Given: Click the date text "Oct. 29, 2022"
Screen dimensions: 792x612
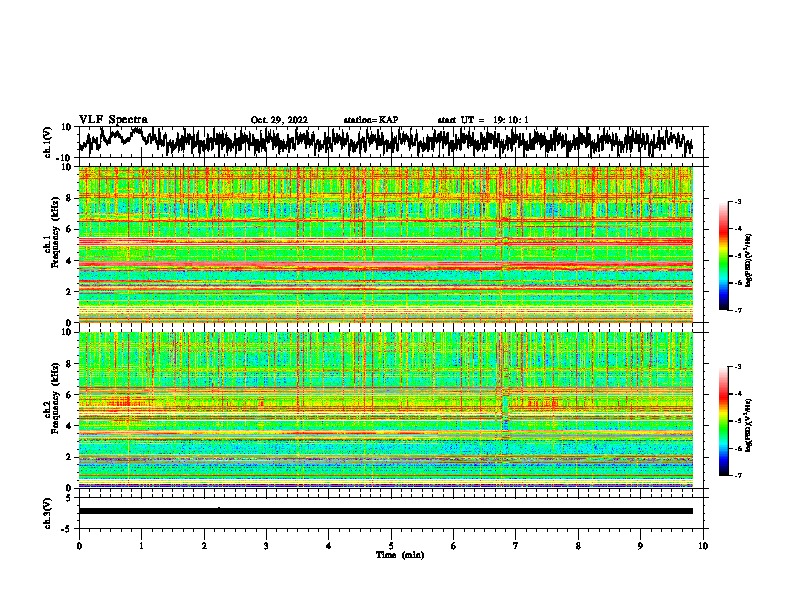Looking at the screenshot, I should [279, 120].
